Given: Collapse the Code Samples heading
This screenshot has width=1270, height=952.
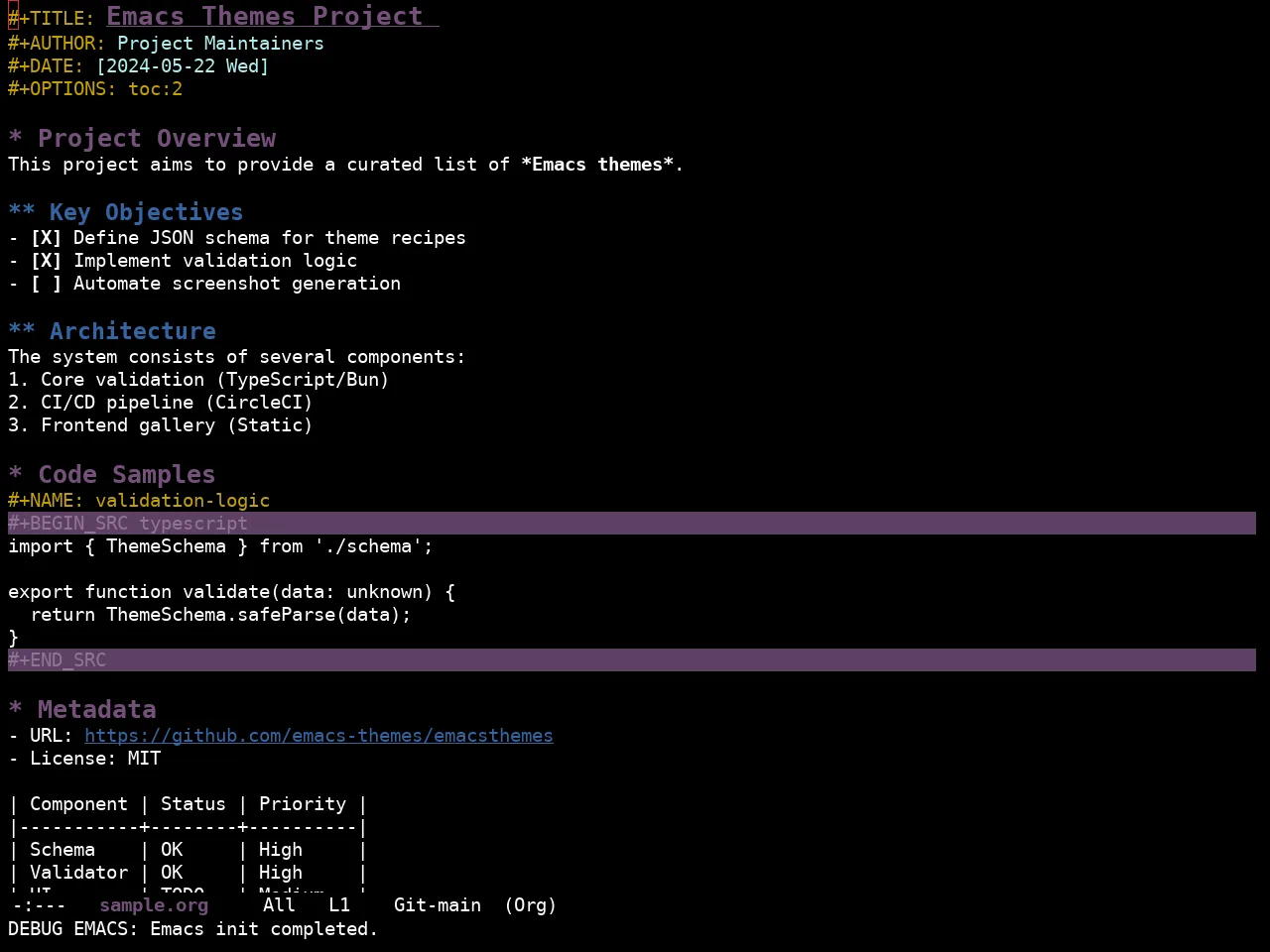Looking at the screenshot, I should point(112,475).
